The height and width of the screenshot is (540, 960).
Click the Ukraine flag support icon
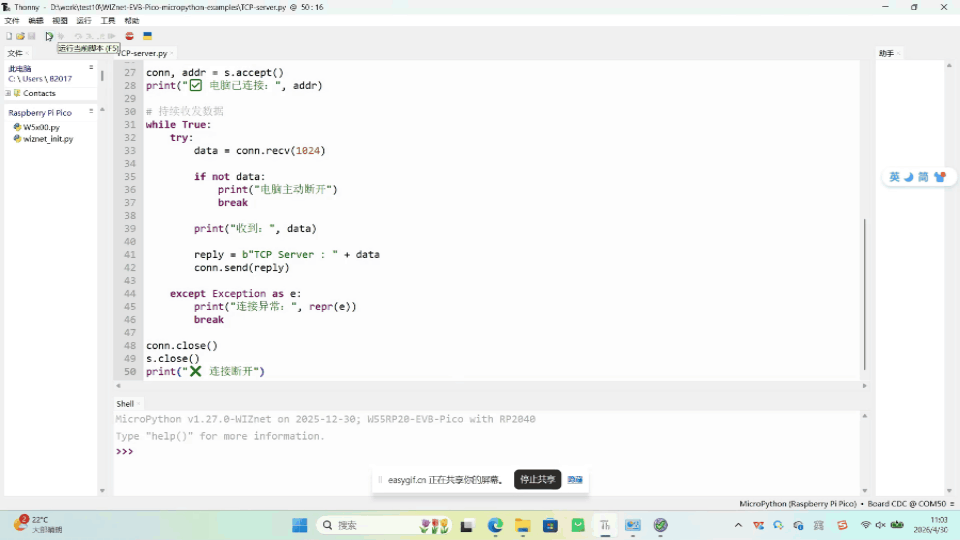click(148, 36)
